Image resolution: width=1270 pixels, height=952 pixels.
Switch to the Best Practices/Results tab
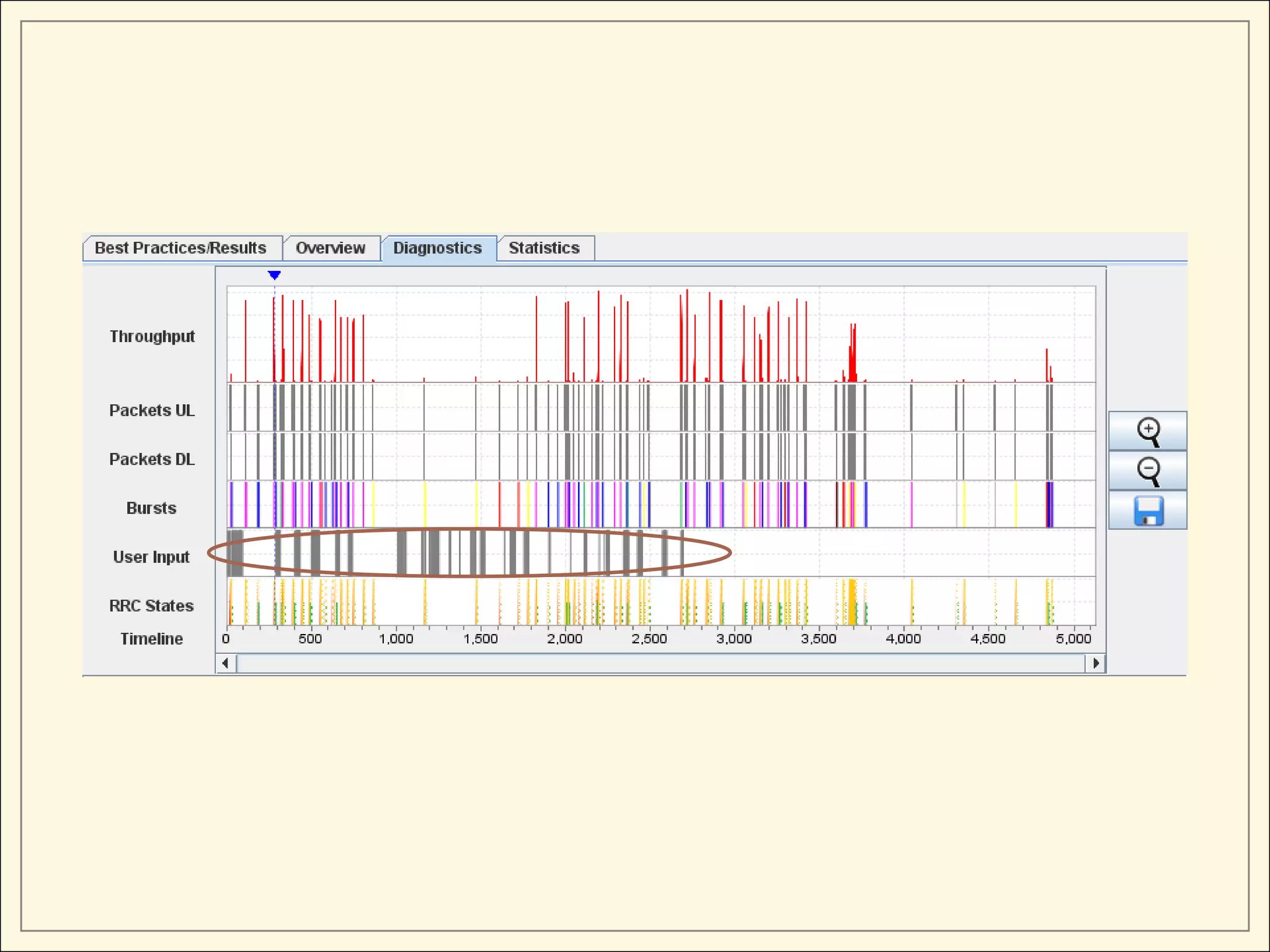(x=180, y=249)
